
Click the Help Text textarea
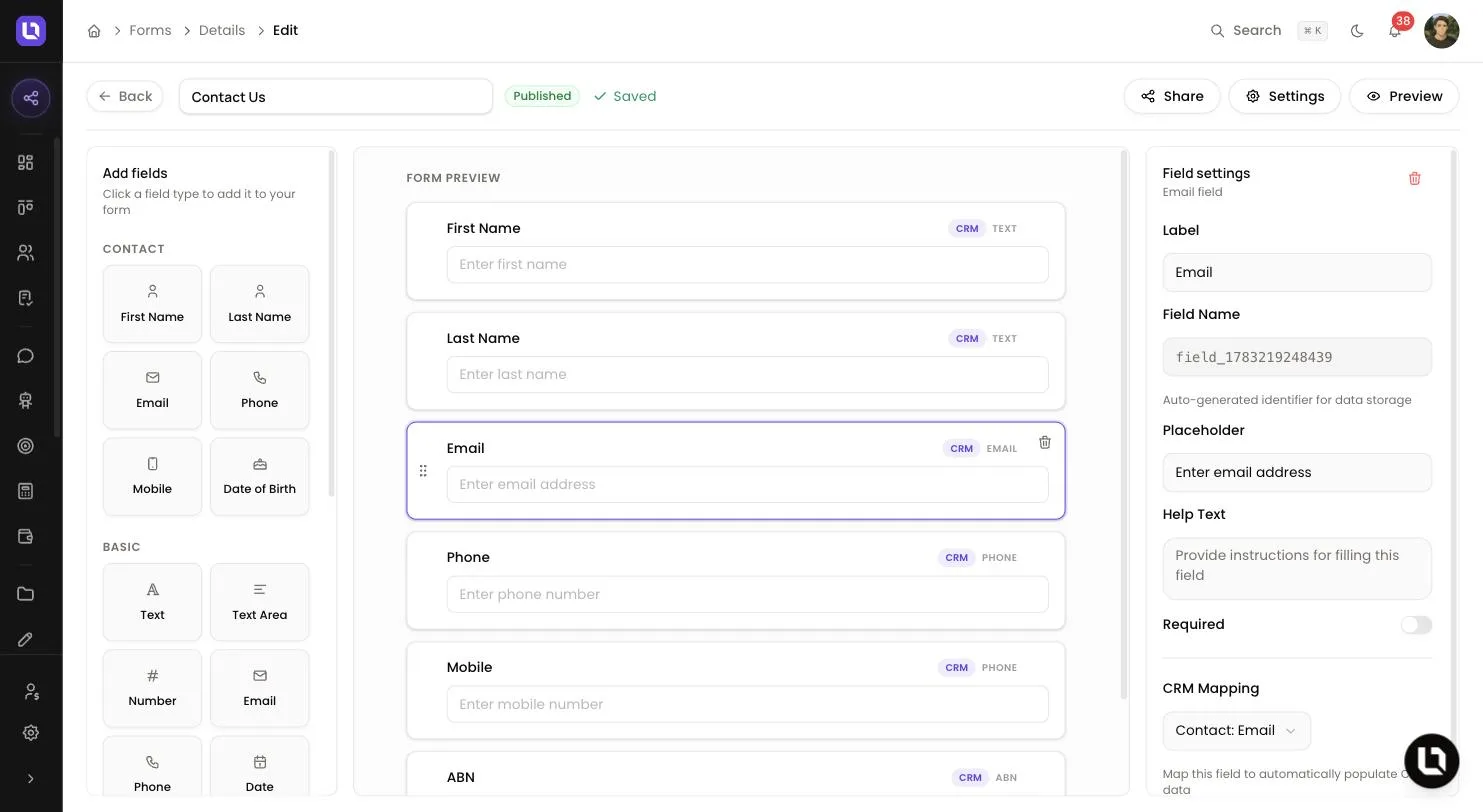tap(1297, 569)
